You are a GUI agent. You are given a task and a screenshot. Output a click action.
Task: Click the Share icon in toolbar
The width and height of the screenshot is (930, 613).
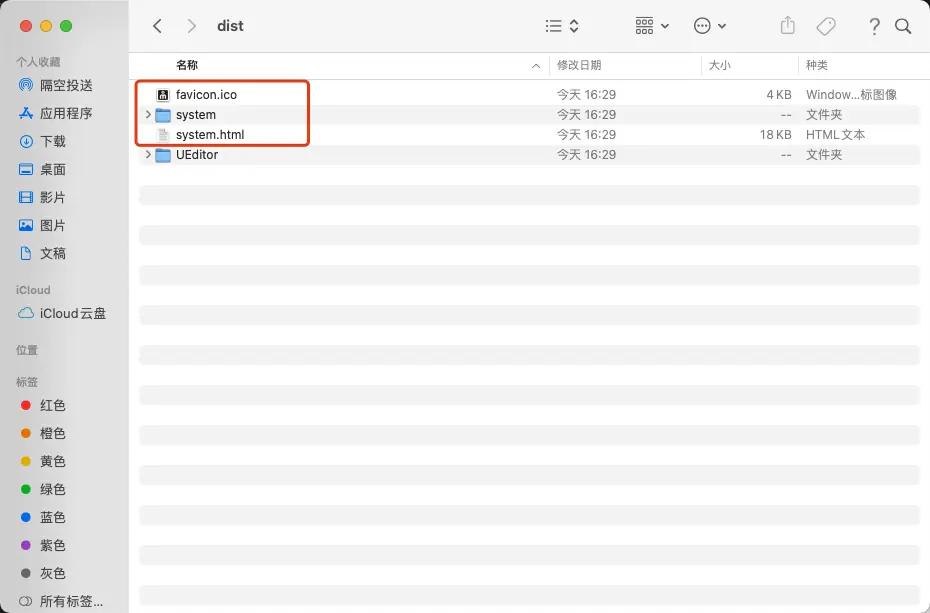point(787,25)
